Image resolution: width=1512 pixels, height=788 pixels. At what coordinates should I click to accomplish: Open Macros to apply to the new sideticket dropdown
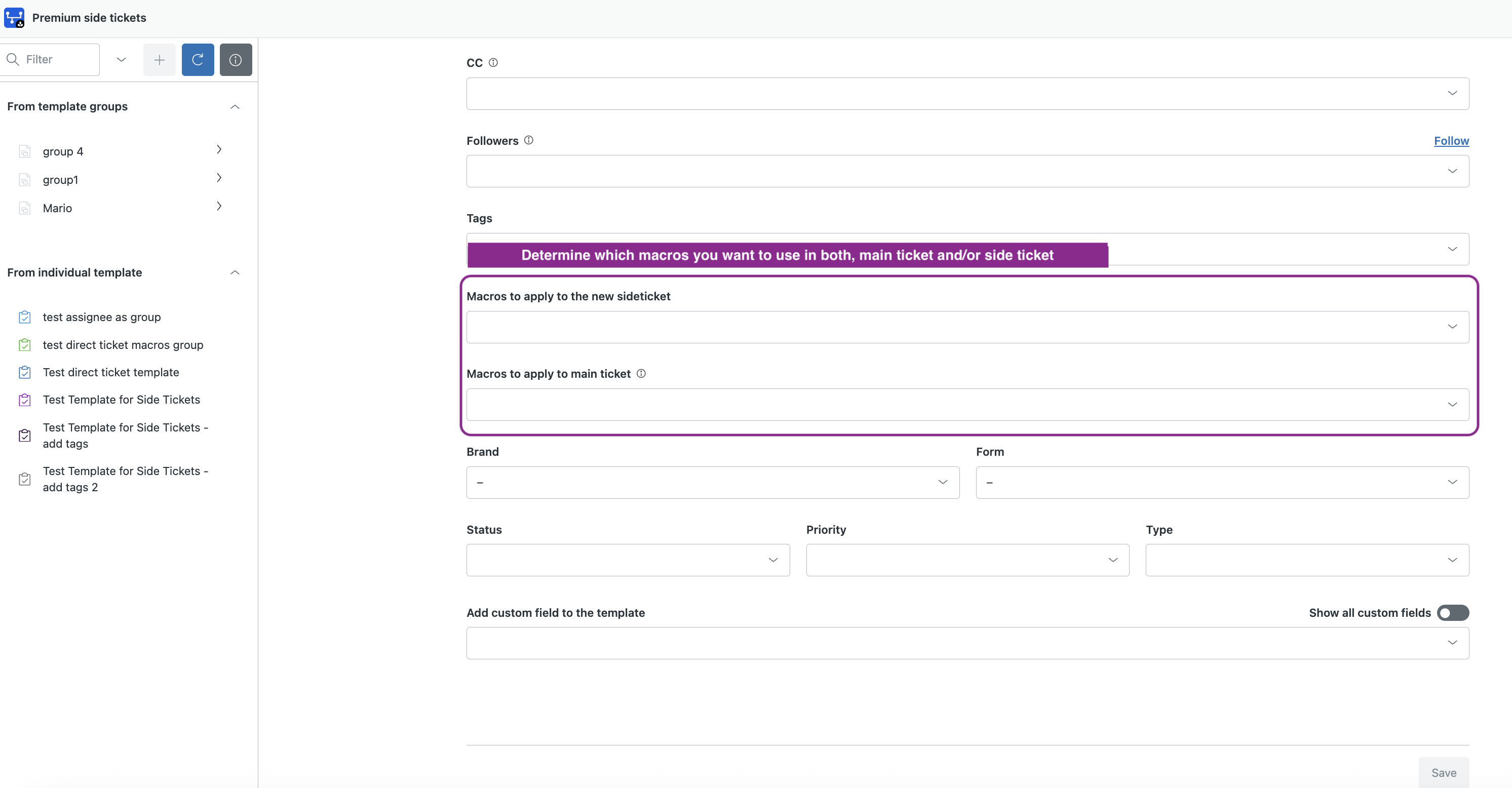point(967,327)
